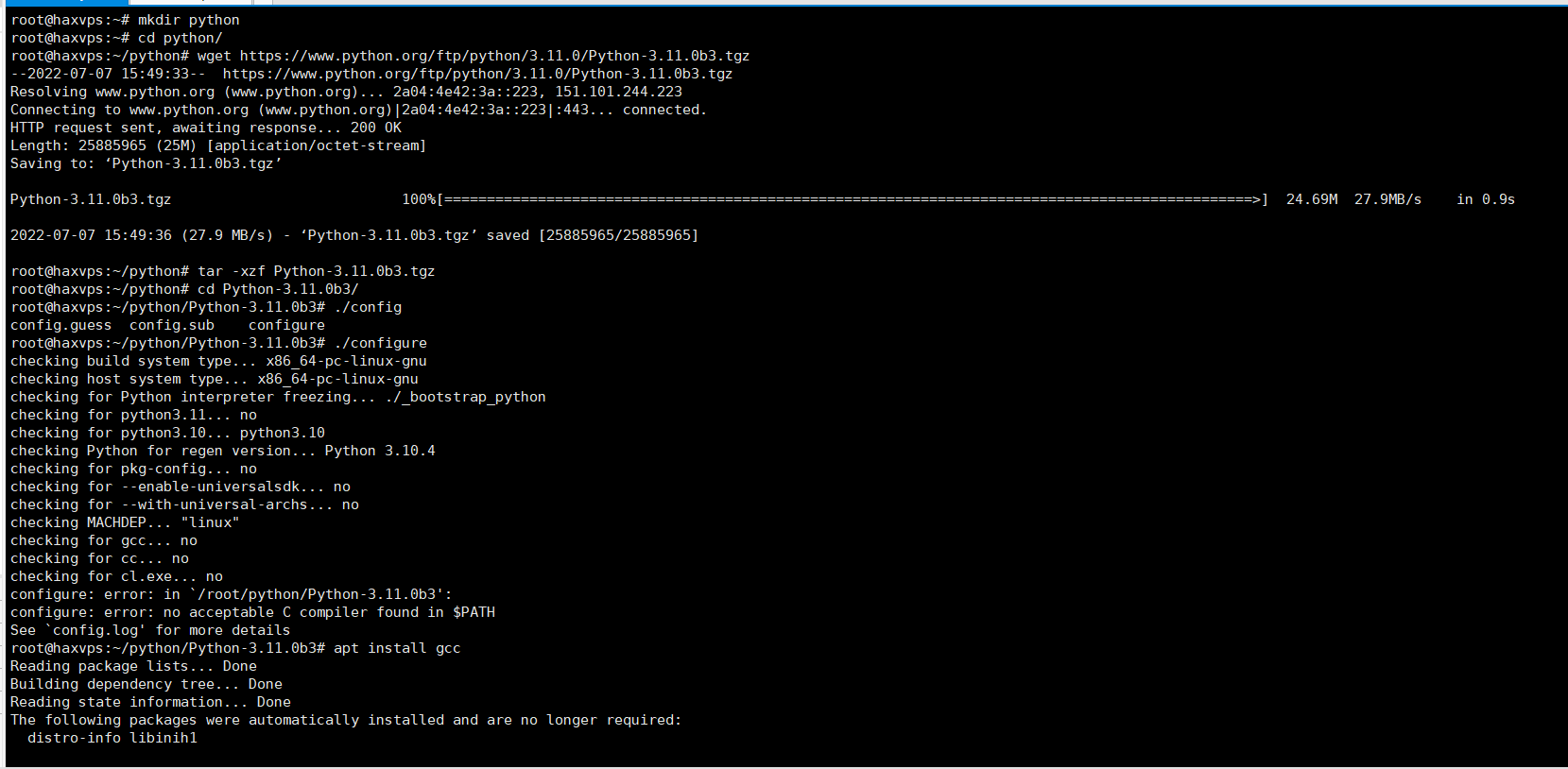Click 'config.guess' in the completion listing

60,325
